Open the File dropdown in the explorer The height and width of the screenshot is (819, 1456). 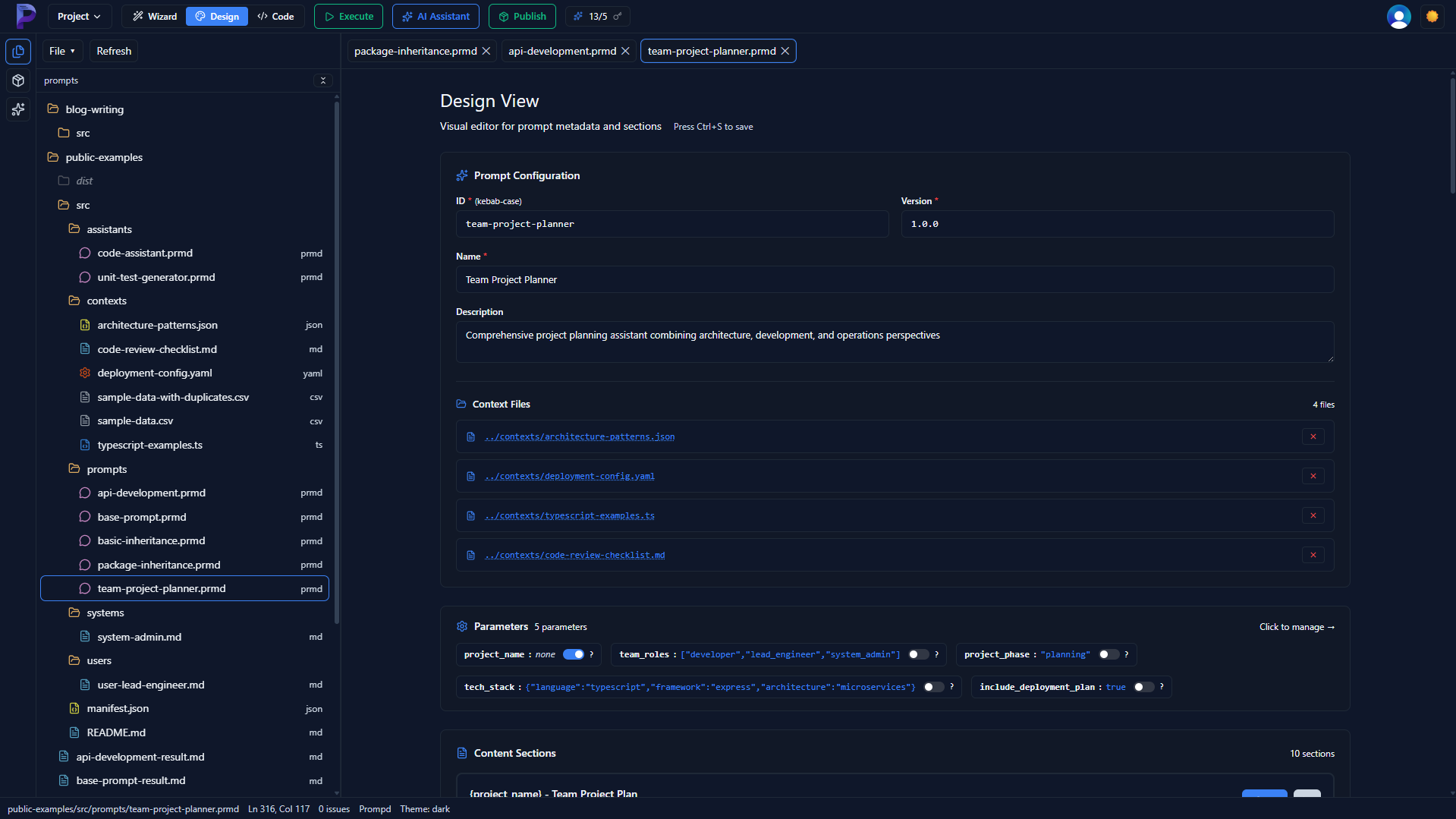61,51
